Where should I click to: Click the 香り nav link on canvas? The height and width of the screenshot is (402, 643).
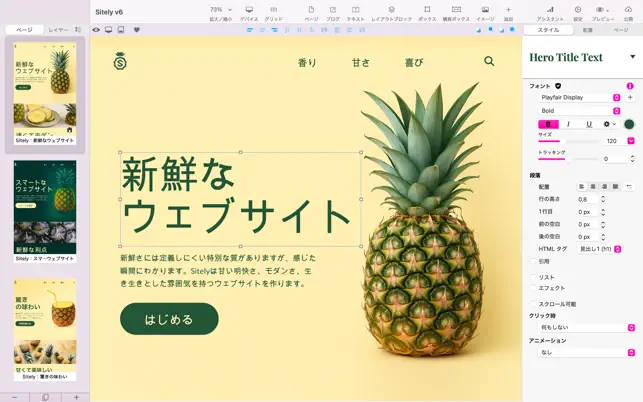(307, 62)
